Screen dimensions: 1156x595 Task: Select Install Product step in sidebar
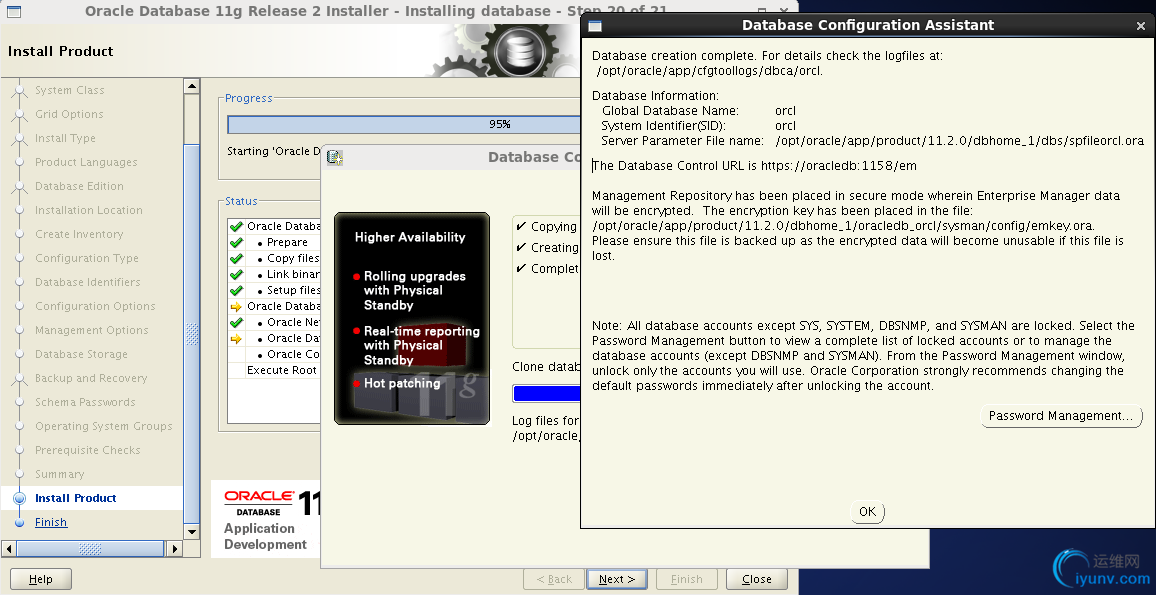pyautogui.click(x=75, y=498)
